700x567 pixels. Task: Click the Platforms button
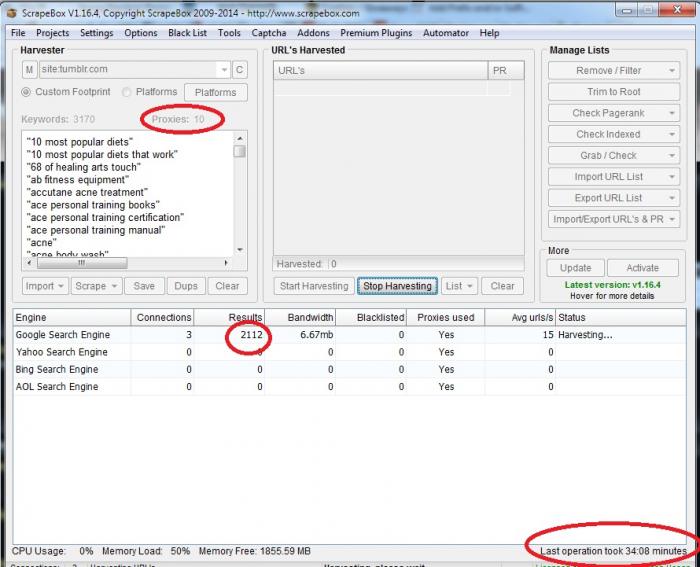tap(216, 92)
